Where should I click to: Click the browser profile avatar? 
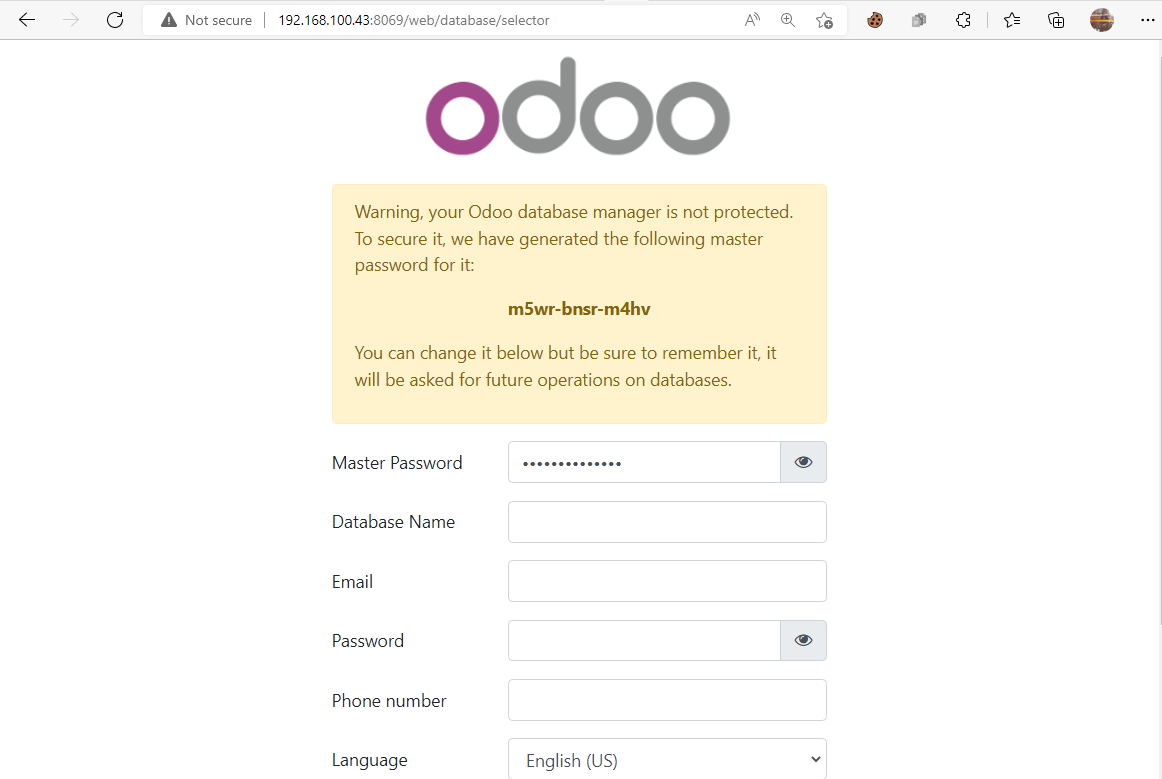1101,20
